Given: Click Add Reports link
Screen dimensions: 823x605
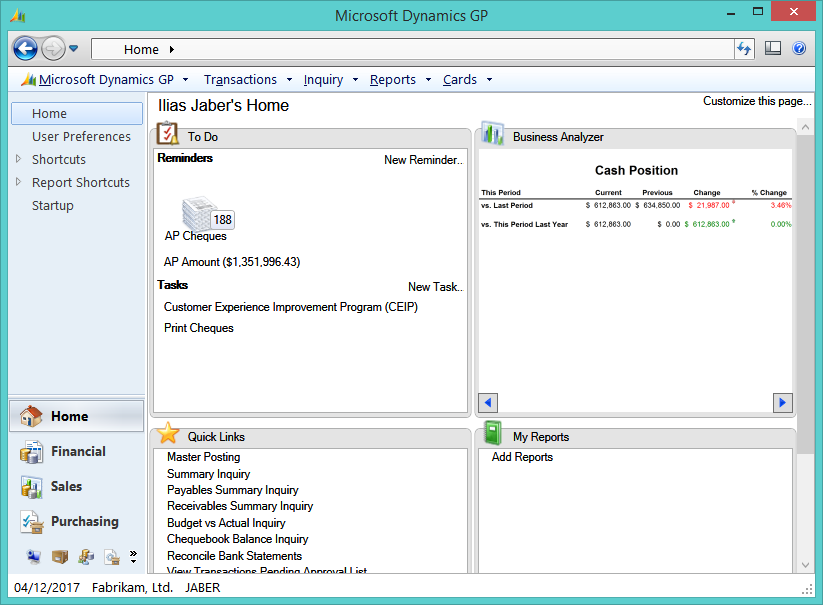Looking at the screenshot, I should (522, 457).
